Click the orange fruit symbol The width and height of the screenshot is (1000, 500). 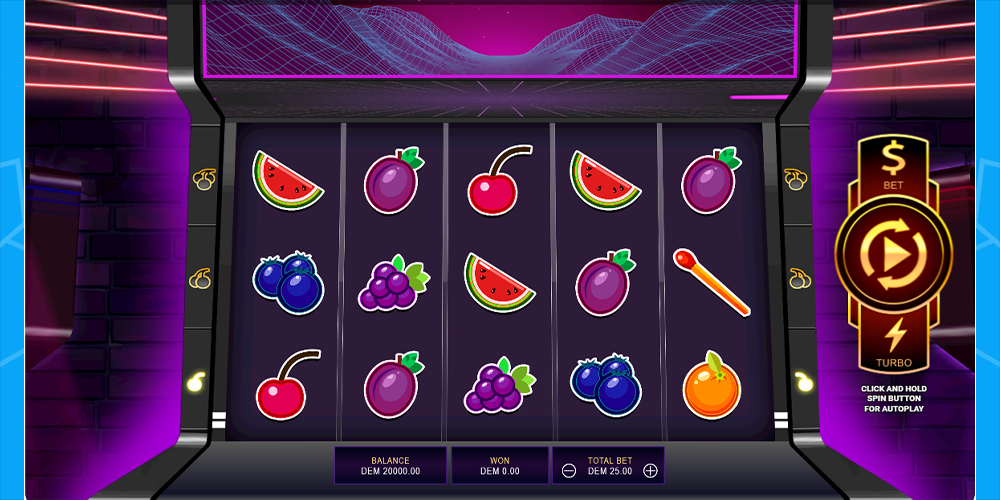point(712,385)
